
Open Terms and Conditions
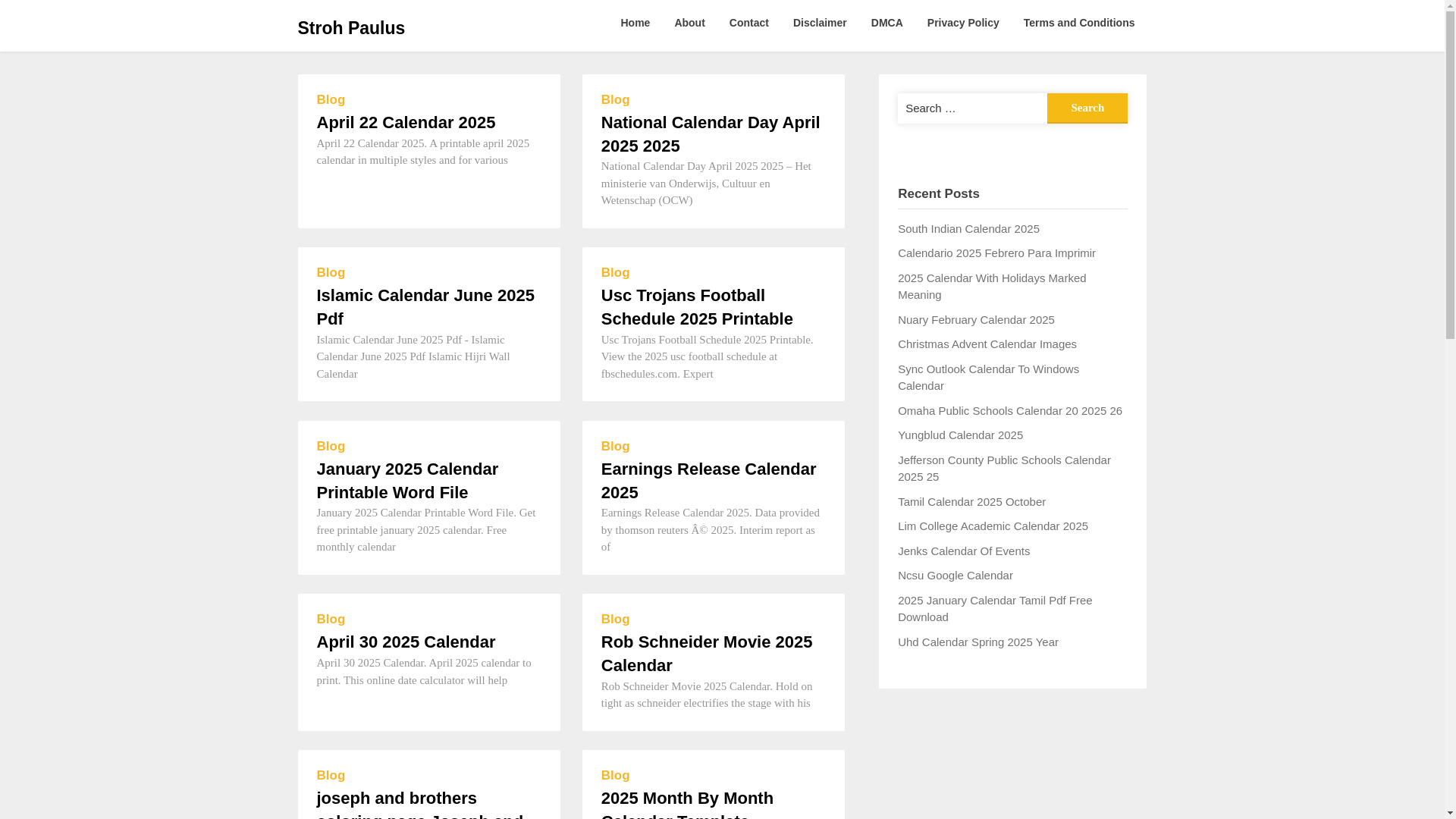point(1078,23)
